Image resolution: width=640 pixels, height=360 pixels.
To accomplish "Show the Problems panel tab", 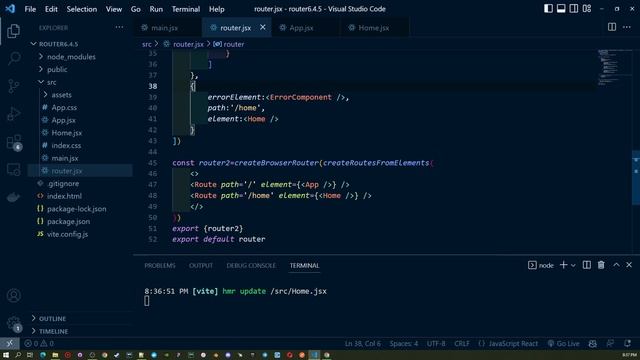I will (160, 265).
